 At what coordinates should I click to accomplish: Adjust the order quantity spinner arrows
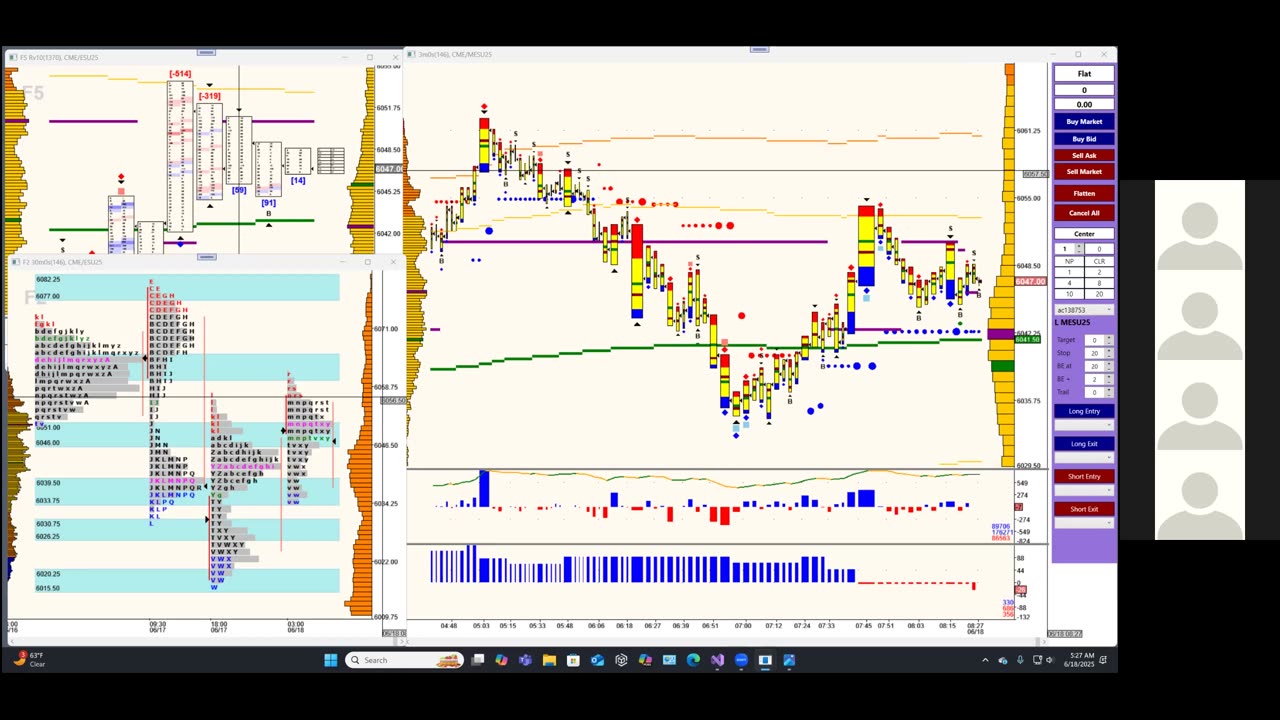coord(1078,249)
